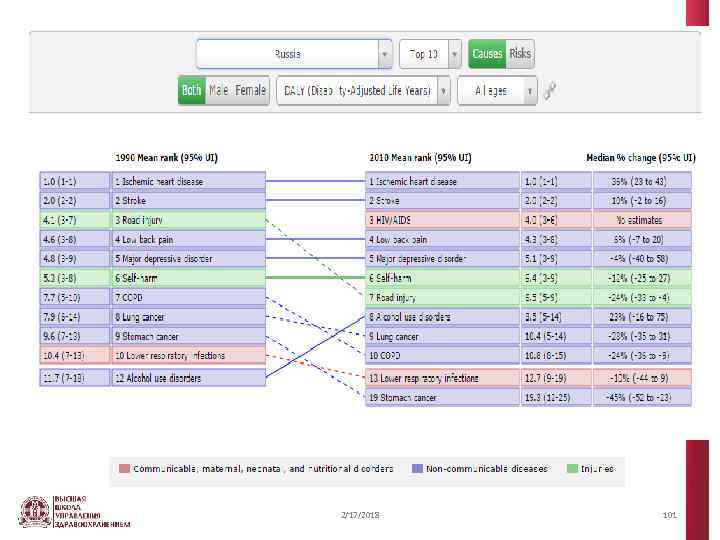The height and width of the screenshot is (540, 720).
Task: Click 1990 row '12 Alcohol use disorders'
Action: [189, 378]
